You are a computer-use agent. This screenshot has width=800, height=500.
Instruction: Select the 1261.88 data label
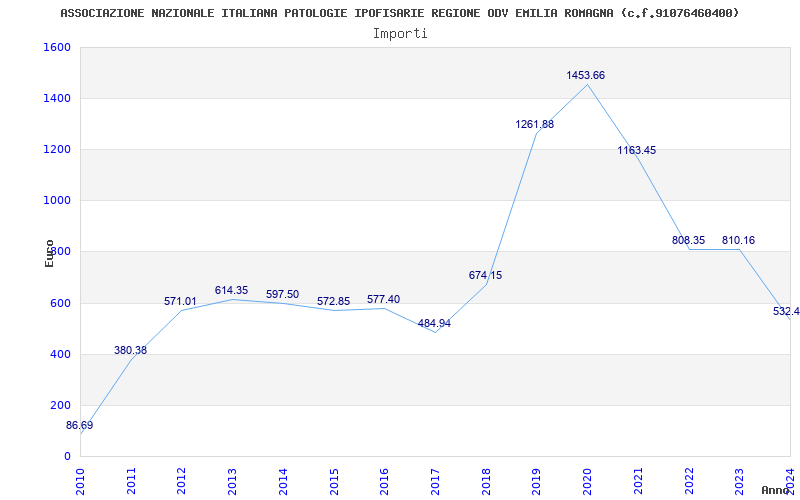pos(534,124)
